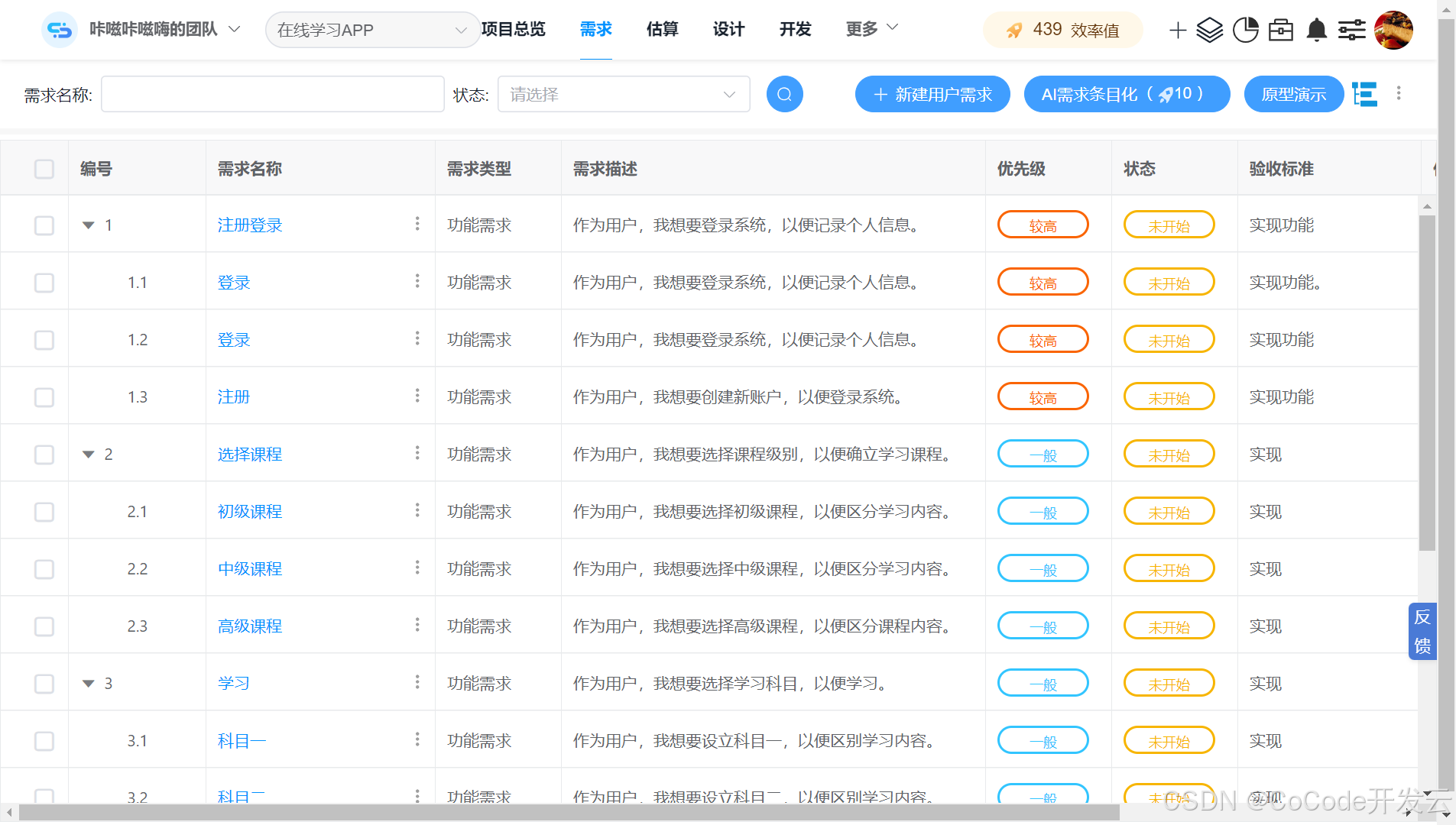Open the 状态 请选择 dropdown
Screen dimensions: 1456x825
623,94
